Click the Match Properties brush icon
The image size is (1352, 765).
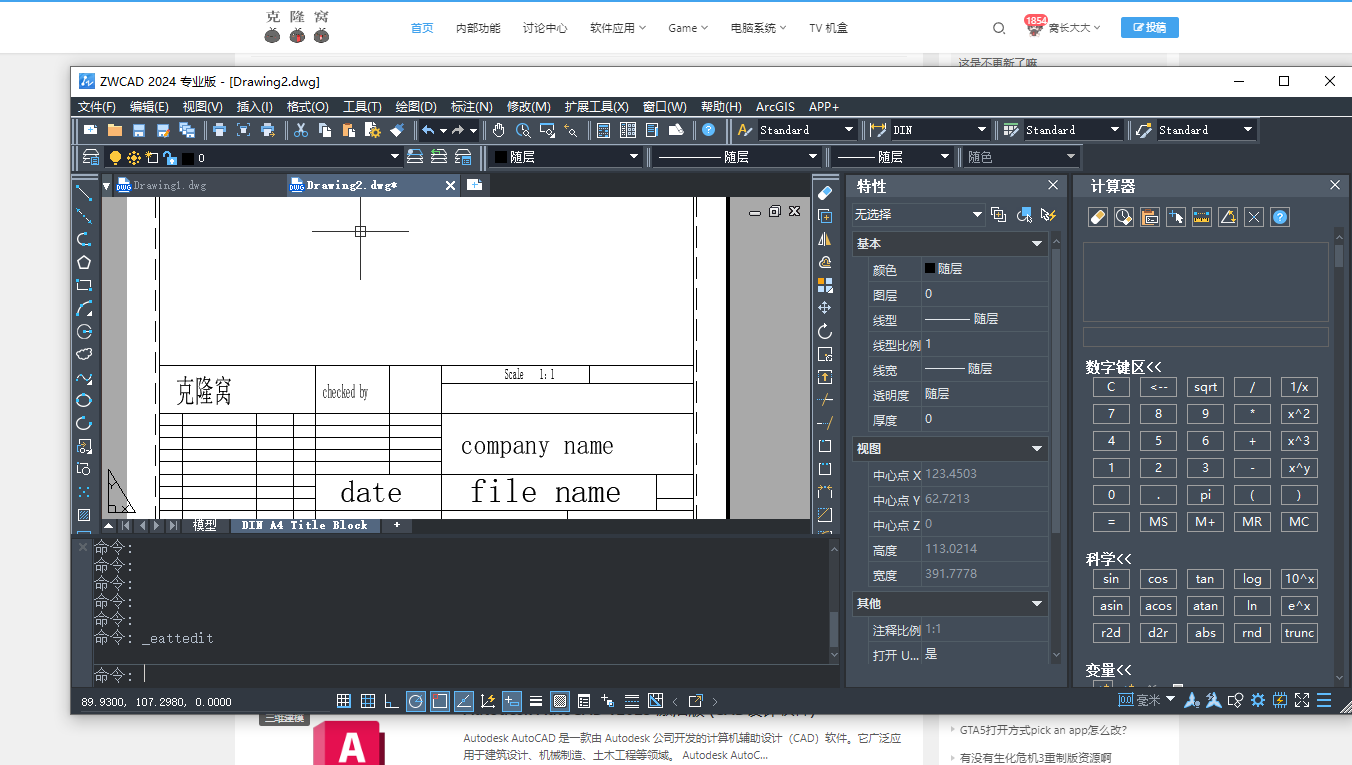click(397, 130)
